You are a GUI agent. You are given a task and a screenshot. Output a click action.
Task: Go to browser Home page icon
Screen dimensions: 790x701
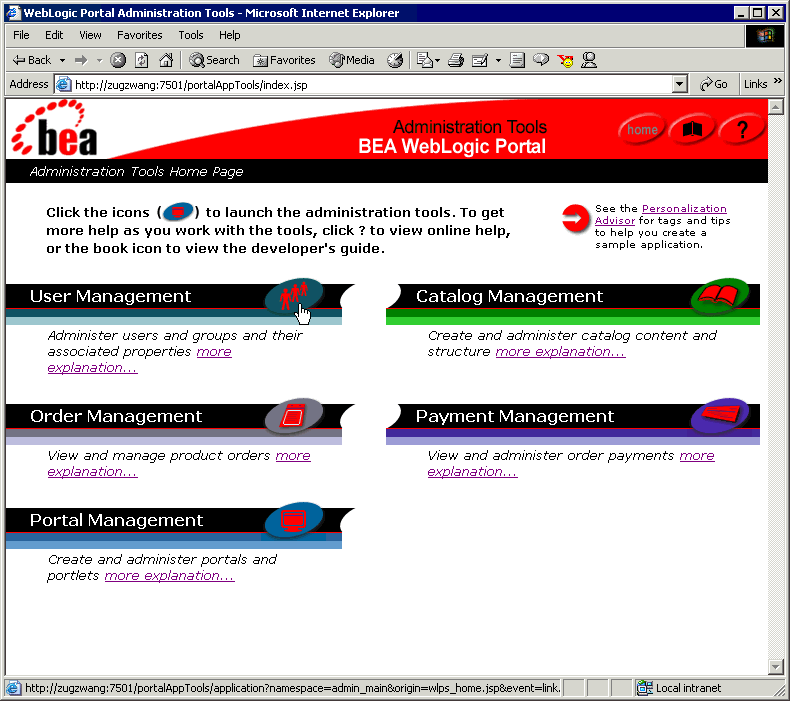click(166, 60)
